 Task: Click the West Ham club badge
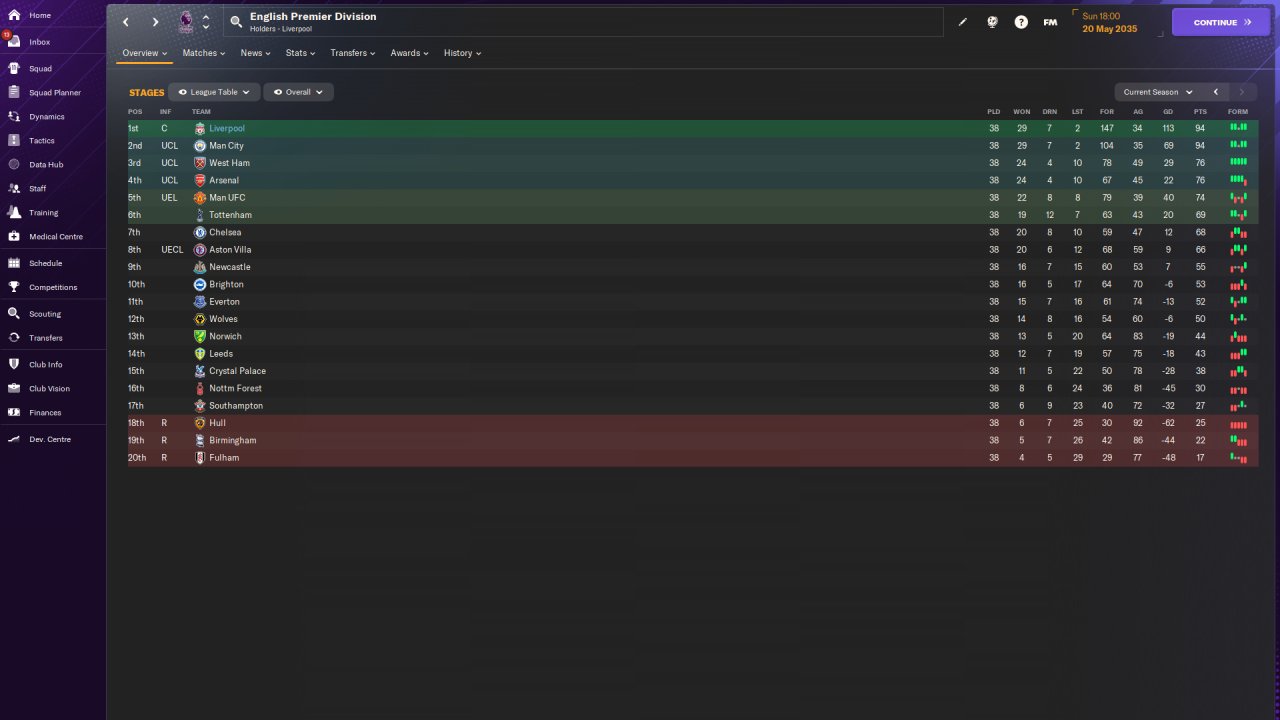[x=200, y=163]
